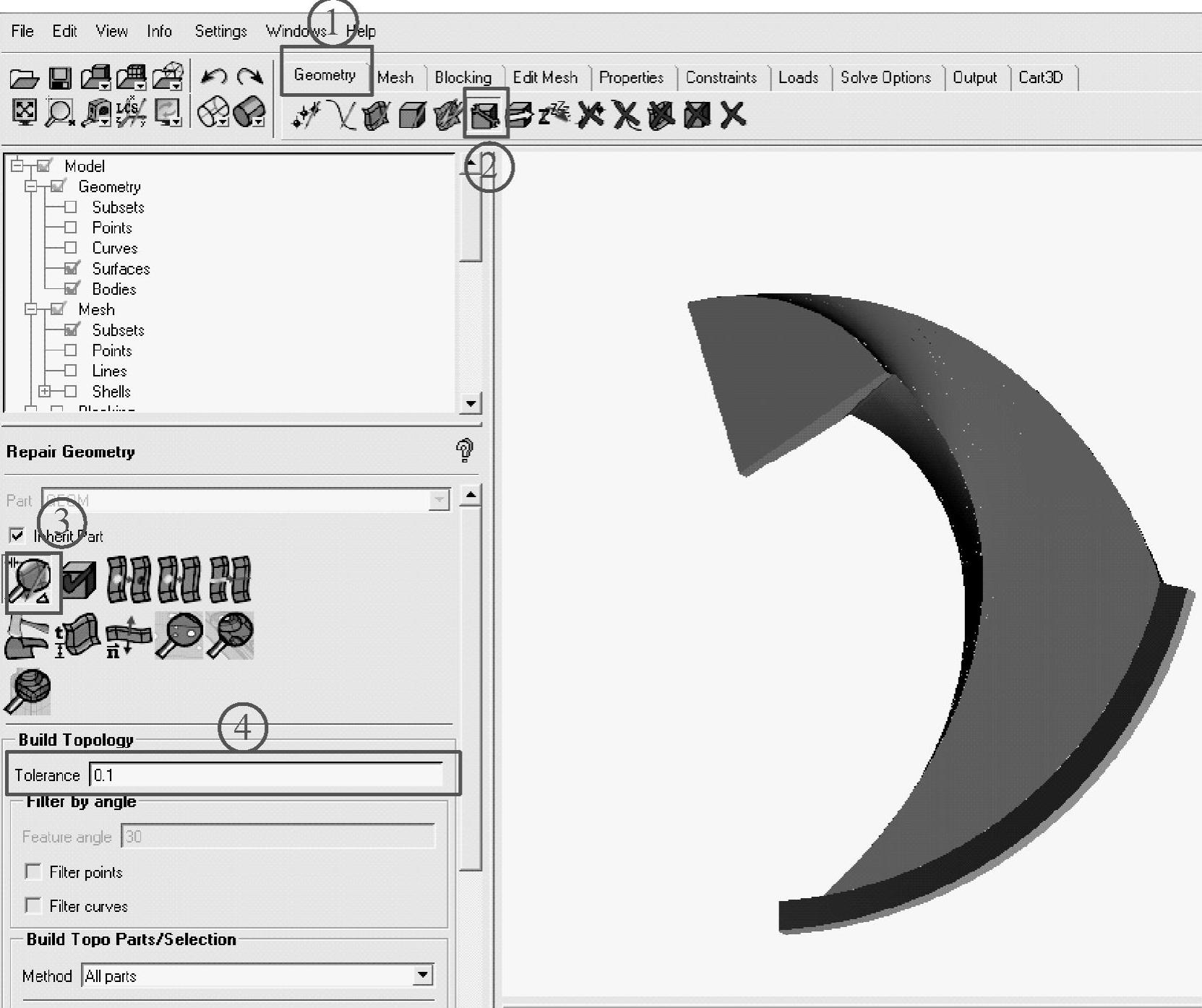Click the Save Project floppy icon
1202x1008 pixels.
point(60,78)
